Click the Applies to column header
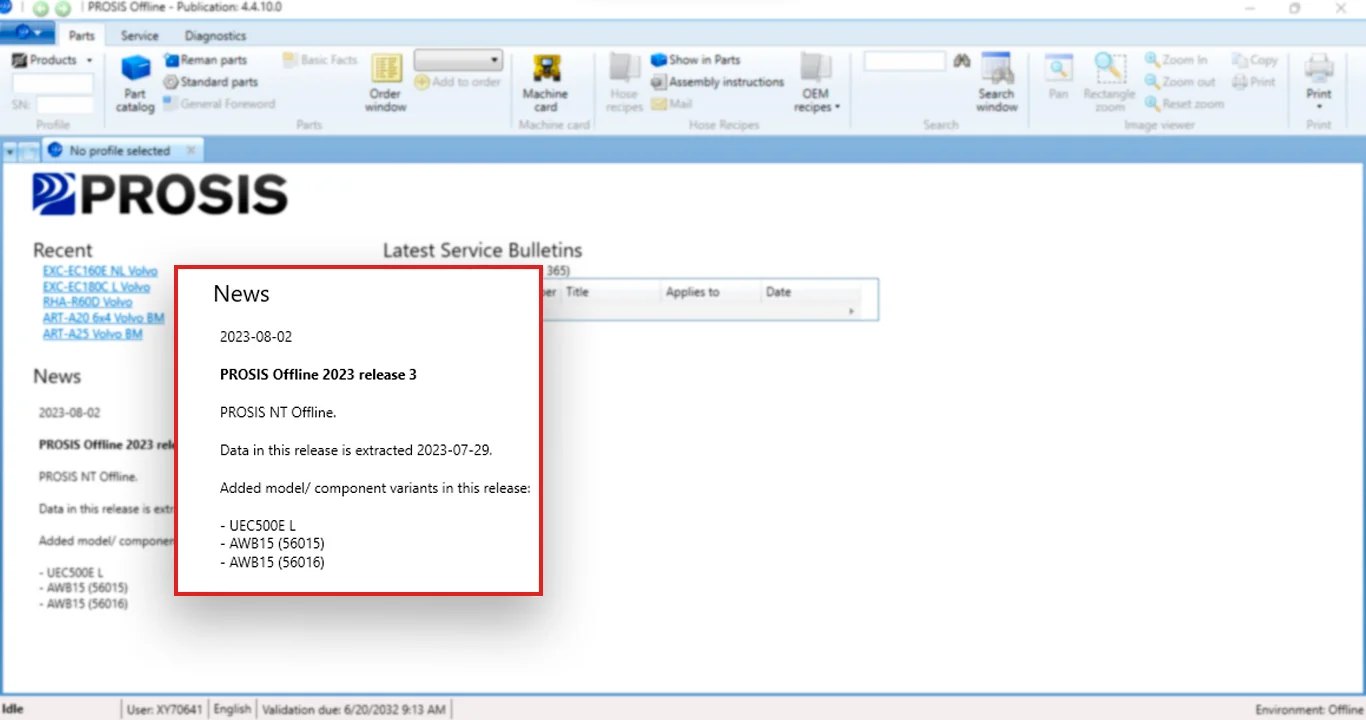 (708, 293)
